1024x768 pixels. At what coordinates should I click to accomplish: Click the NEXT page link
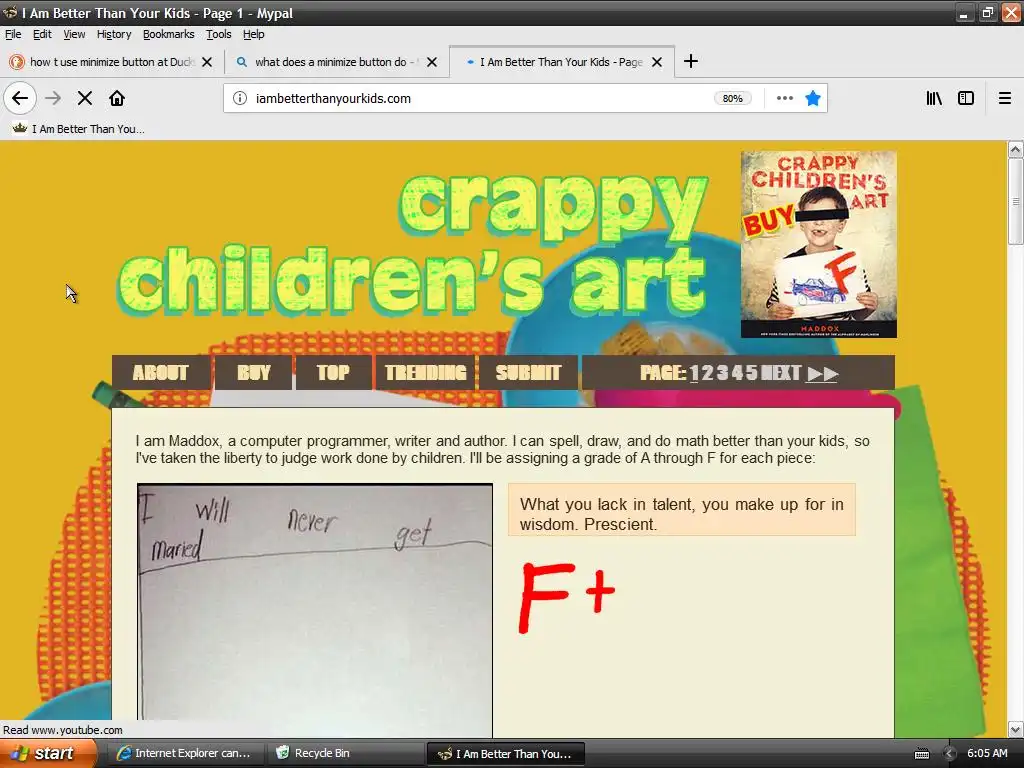tap(780, 373)
